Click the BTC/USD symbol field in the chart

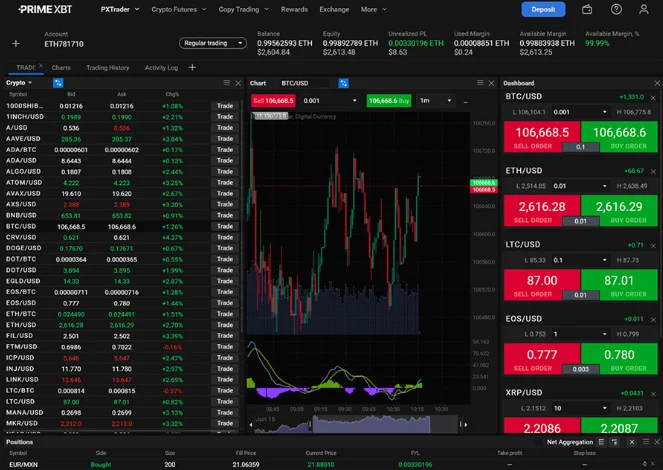(295, 83)
